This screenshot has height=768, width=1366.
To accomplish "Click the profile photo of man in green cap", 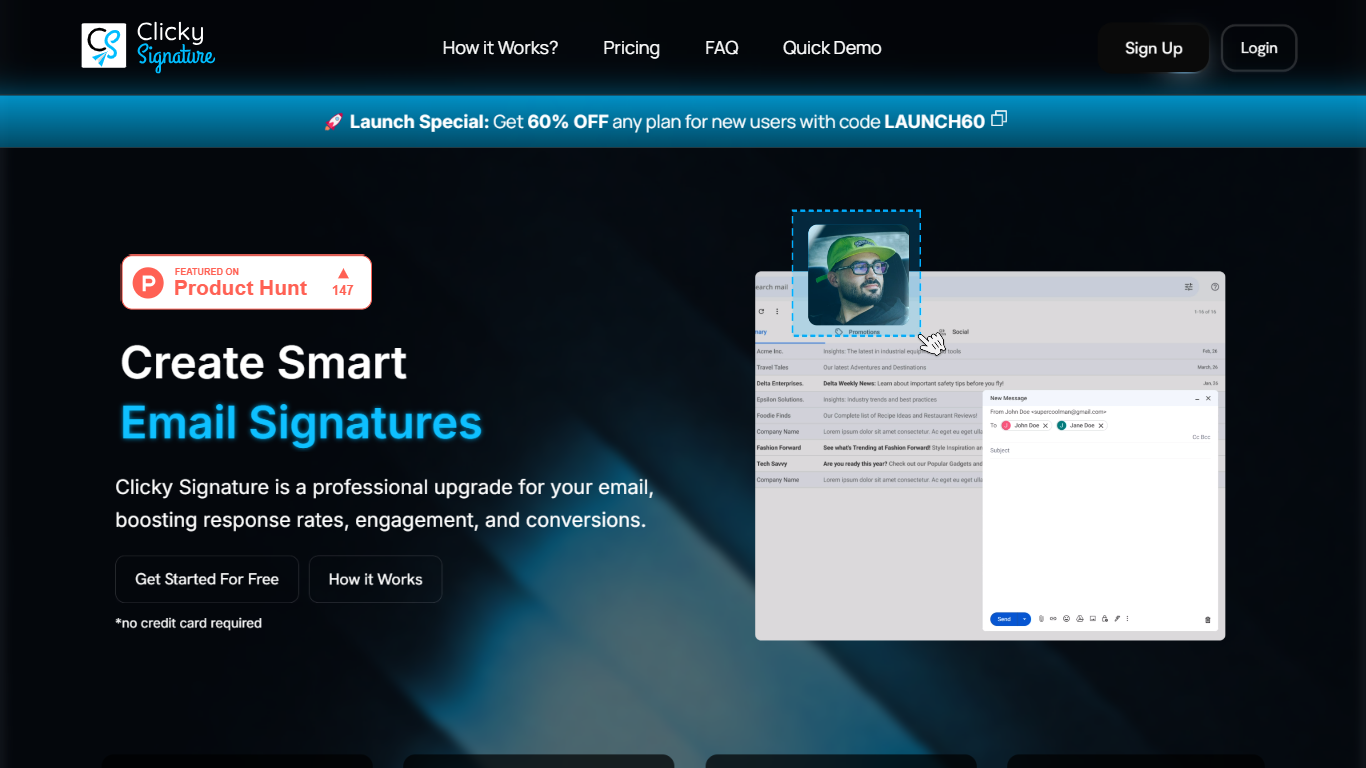I will coord(858,275).
